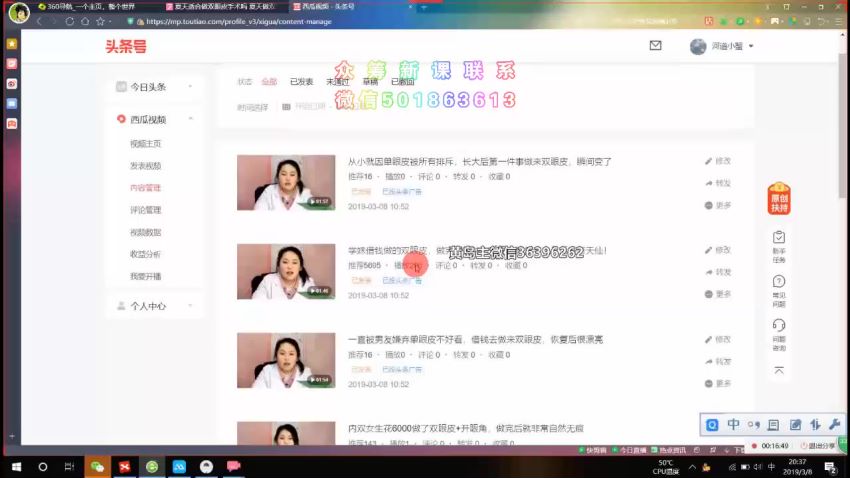Expand the 今日头条 sidebar section
Image resolution: width=850 pixels, height=478 pixels.
coord(154,87)
